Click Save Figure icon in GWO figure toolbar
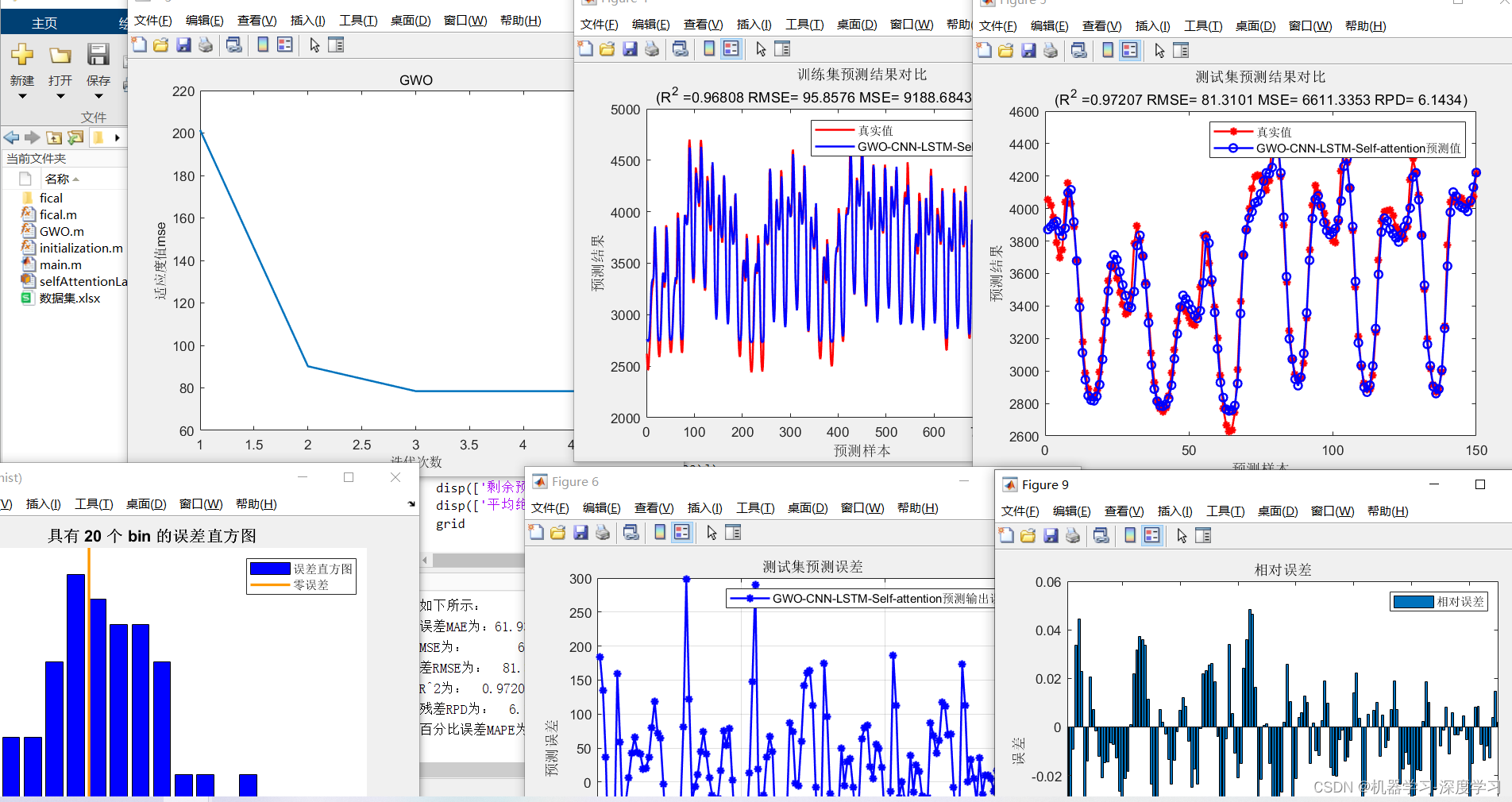This screenshot has height=802, width=1512. tap(183, 44)
